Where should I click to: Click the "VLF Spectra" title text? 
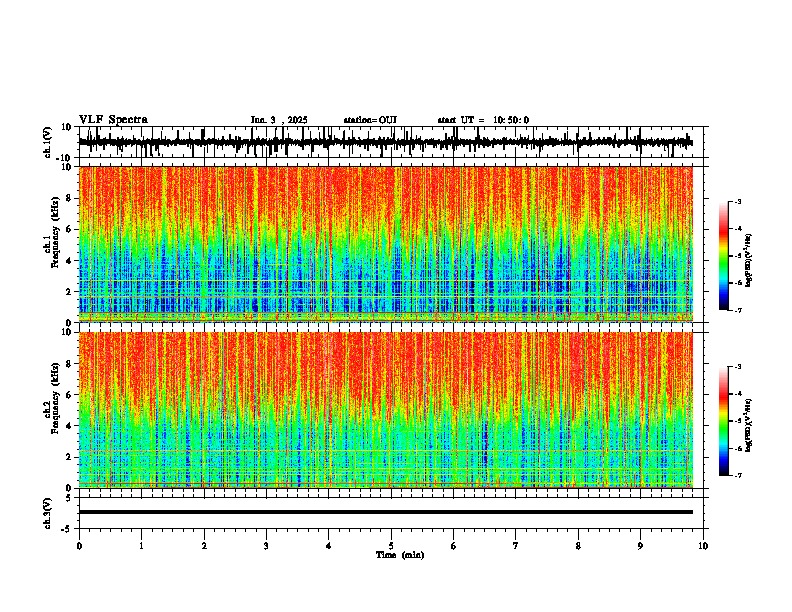click(x=113, y=120)
